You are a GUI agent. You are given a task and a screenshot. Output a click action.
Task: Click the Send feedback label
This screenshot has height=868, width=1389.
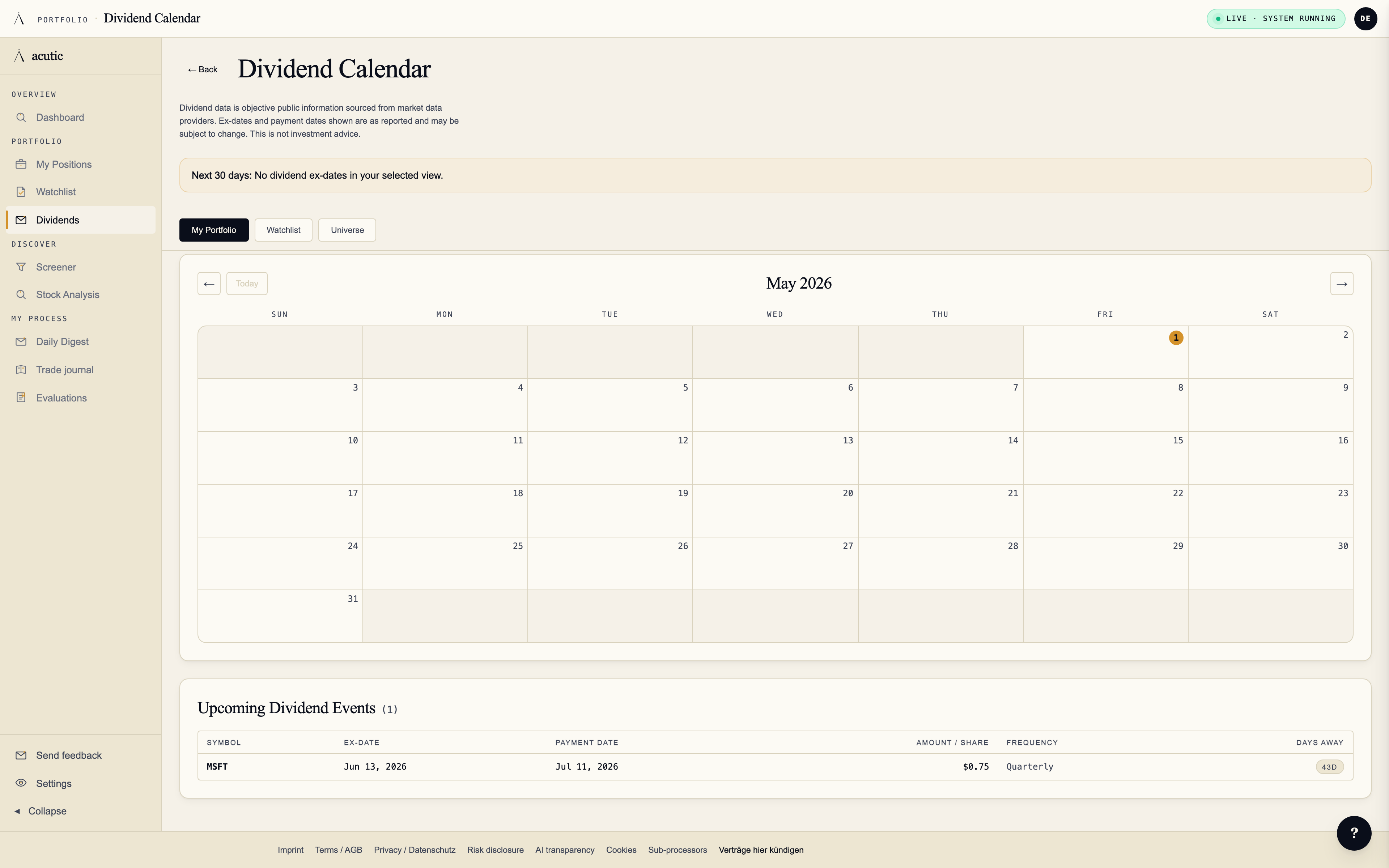point(69,756)
